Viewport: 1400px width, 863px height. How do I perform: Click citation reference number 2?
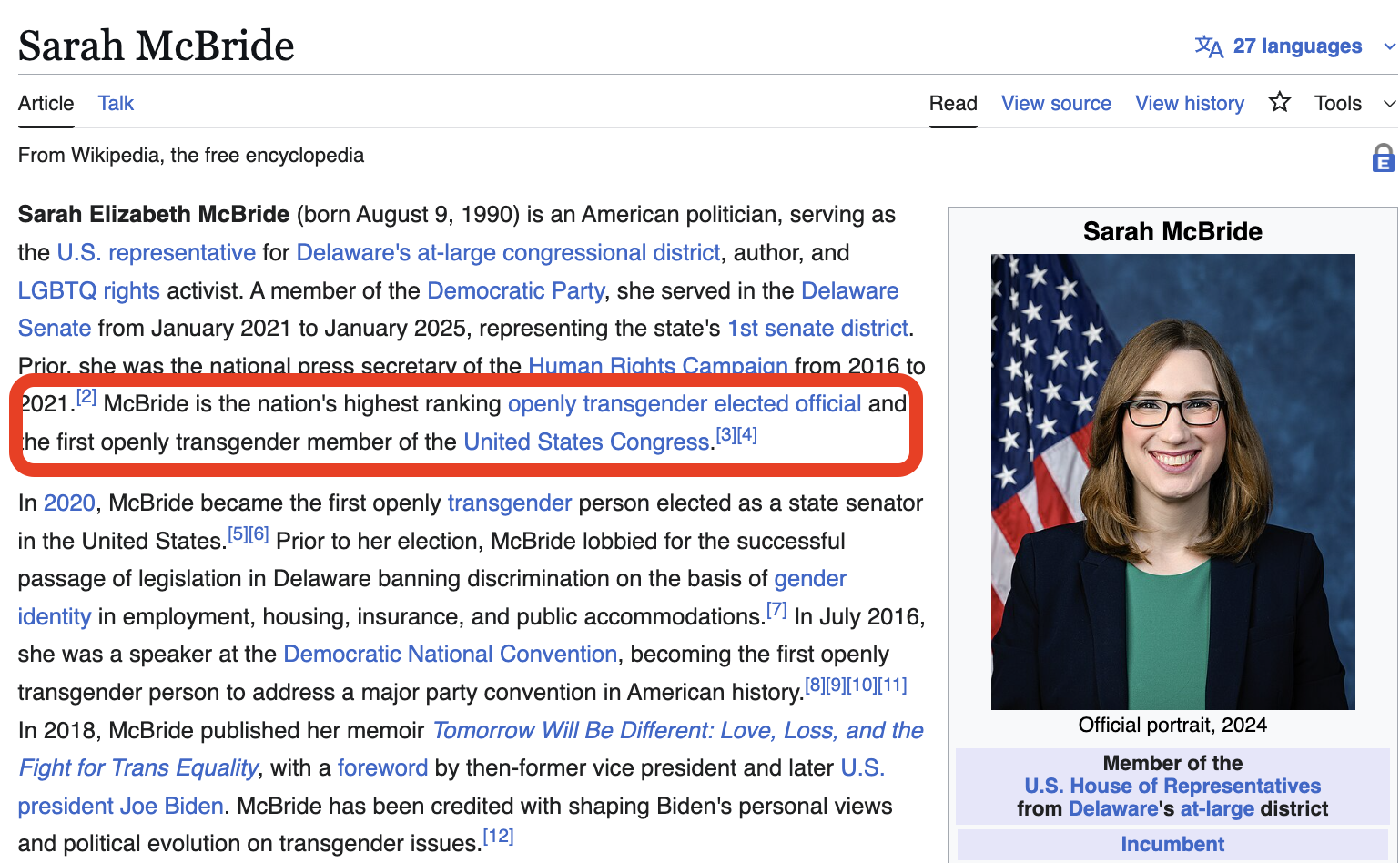(86, 397)
